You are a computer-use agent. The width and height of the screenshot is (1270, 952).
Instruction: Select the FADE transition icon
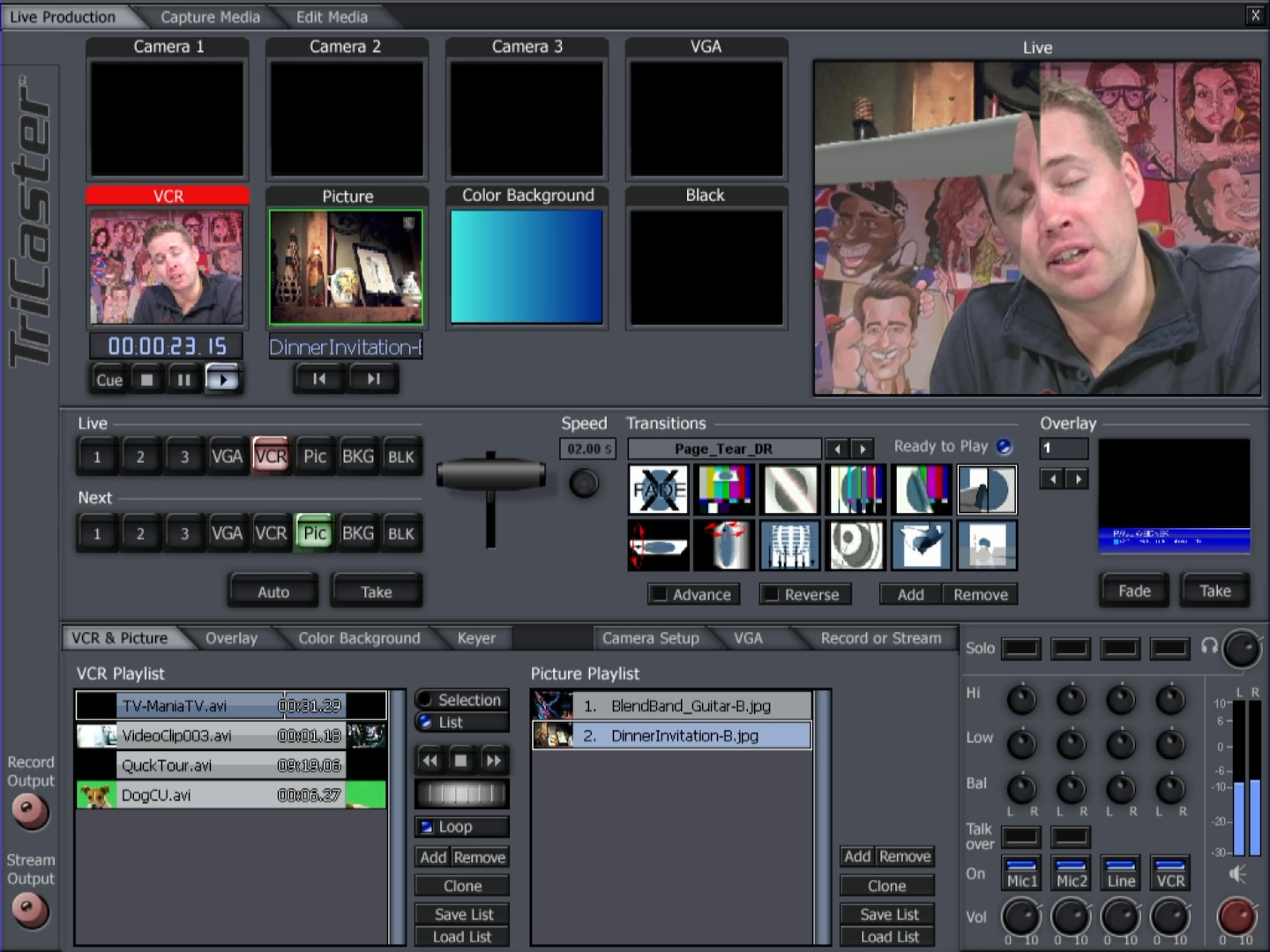658,490
